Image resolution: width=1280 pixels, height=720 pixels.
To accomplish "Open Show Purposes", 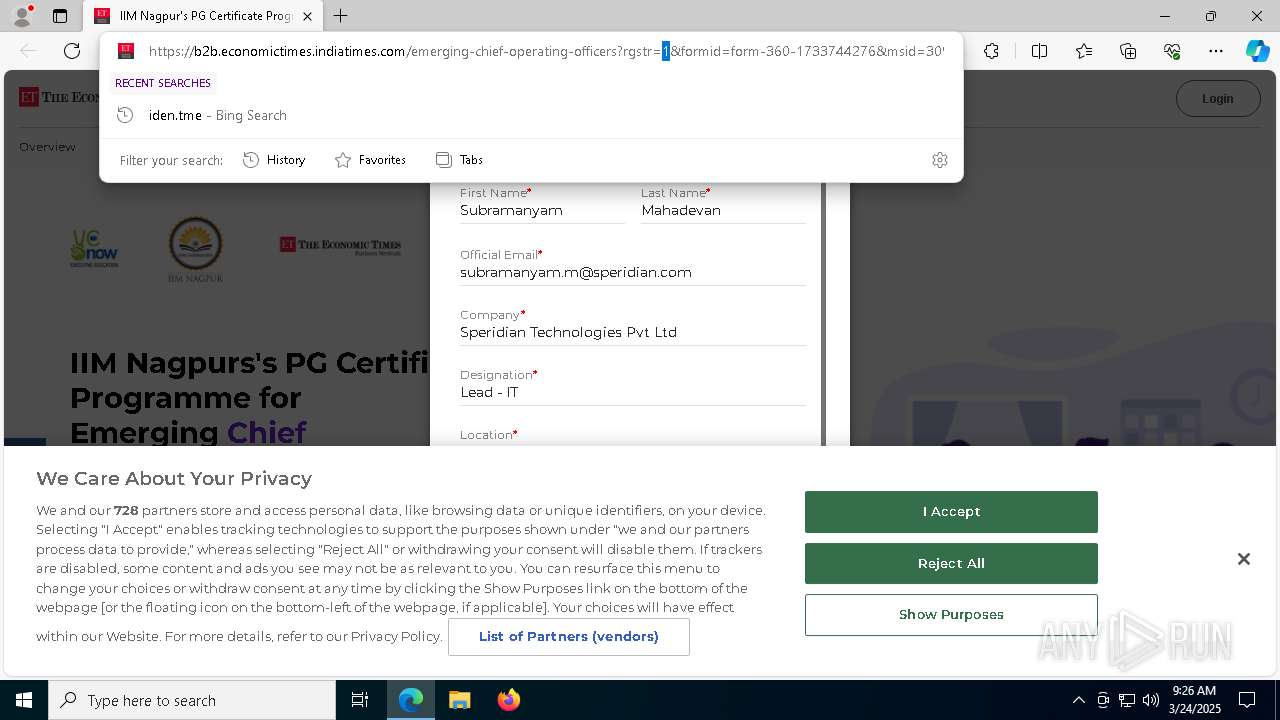I will (x=951, y=615).
